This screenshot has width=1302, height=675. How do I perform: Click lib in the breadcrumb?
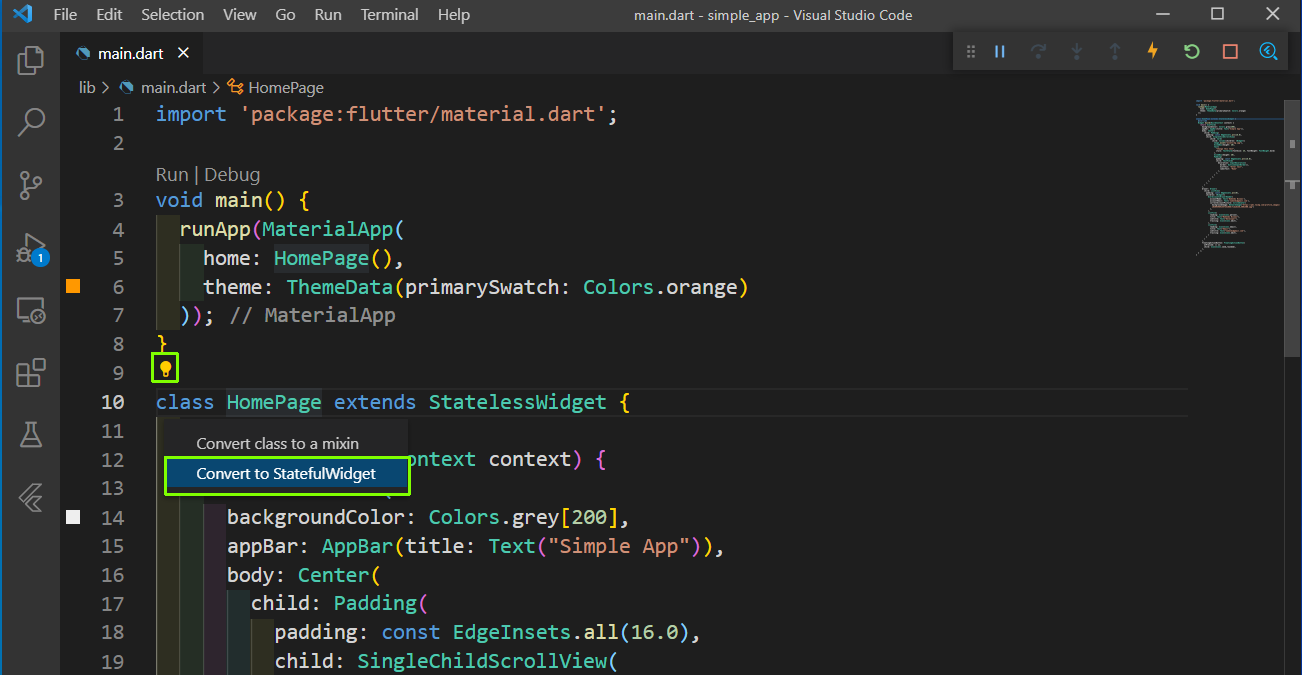(x=87, y=88)
